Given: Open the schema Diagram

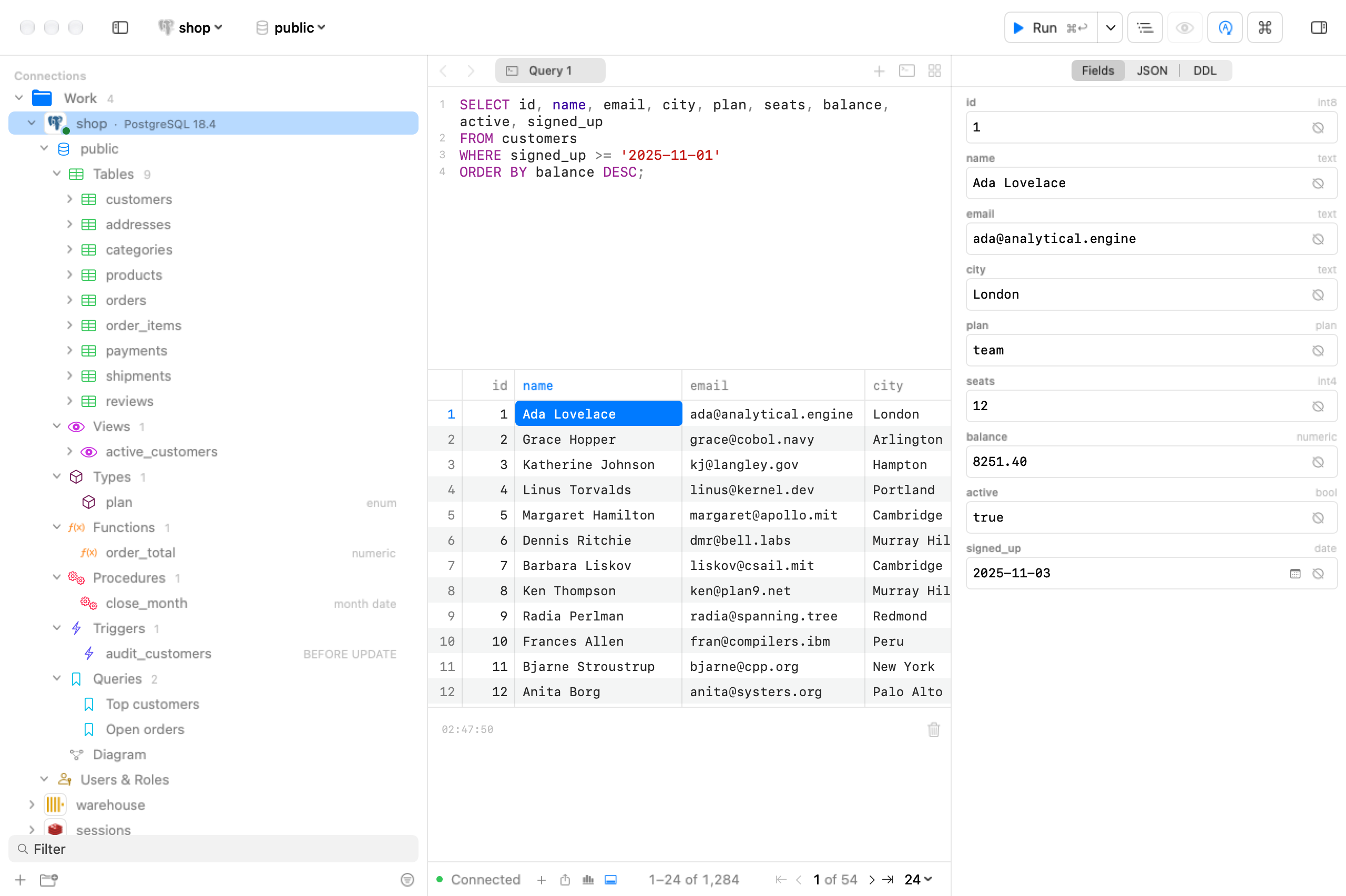Looking at the screenshot, I should 119,754.
